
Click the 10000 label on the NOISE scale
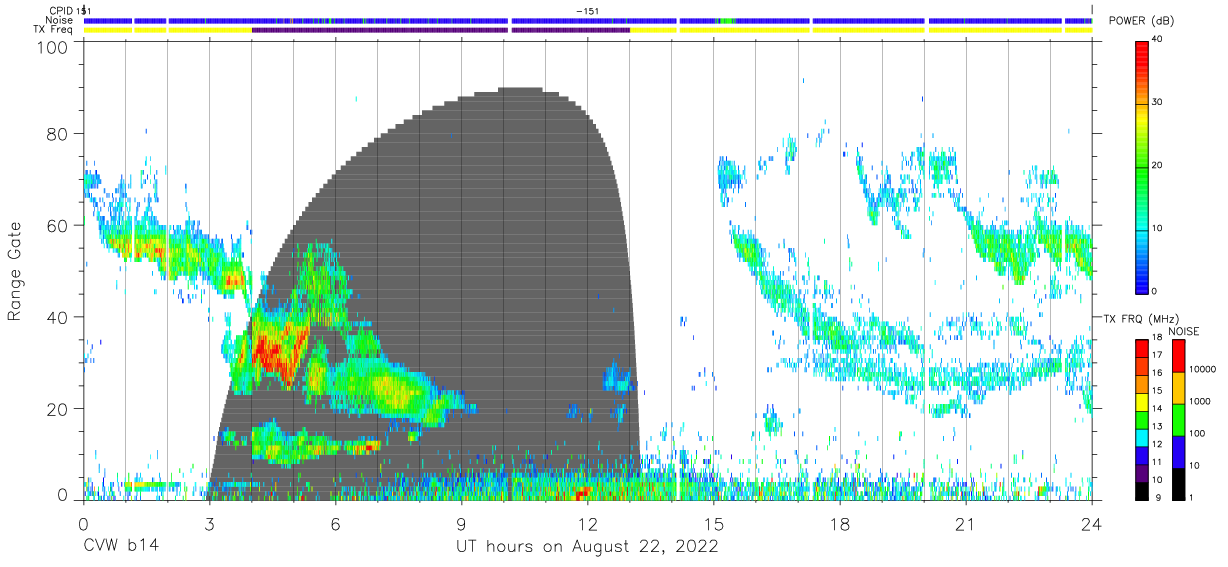click(x=1201, y=370)
